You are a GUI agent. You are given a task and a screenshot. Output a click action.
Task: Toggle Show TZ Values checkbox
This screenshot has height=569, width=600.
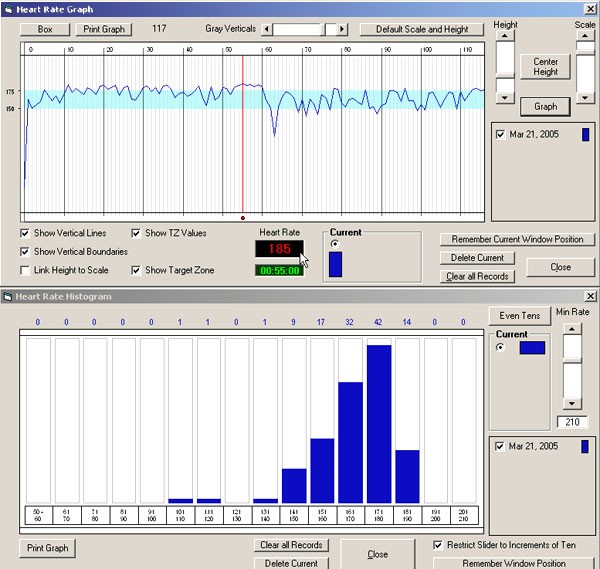click(136, 233)
